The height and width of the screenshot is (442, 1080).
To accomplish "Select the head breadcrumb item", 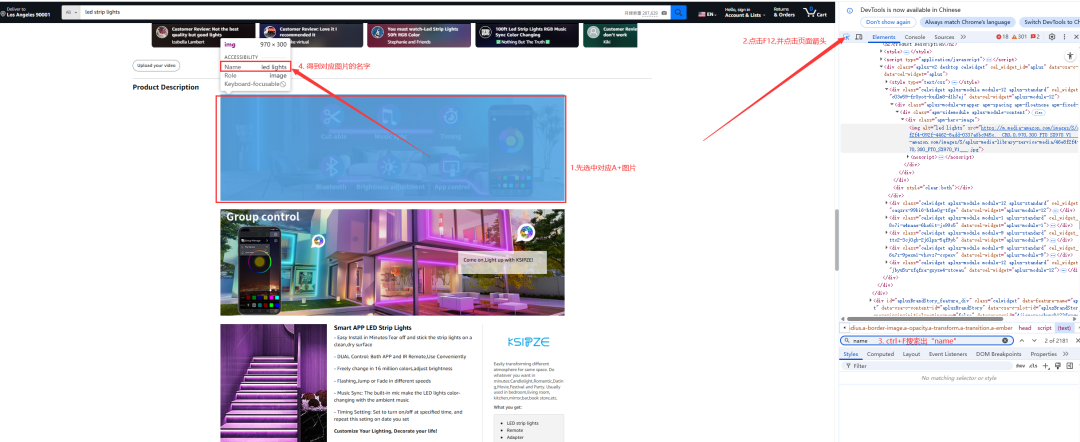I will pos(1025,328).
